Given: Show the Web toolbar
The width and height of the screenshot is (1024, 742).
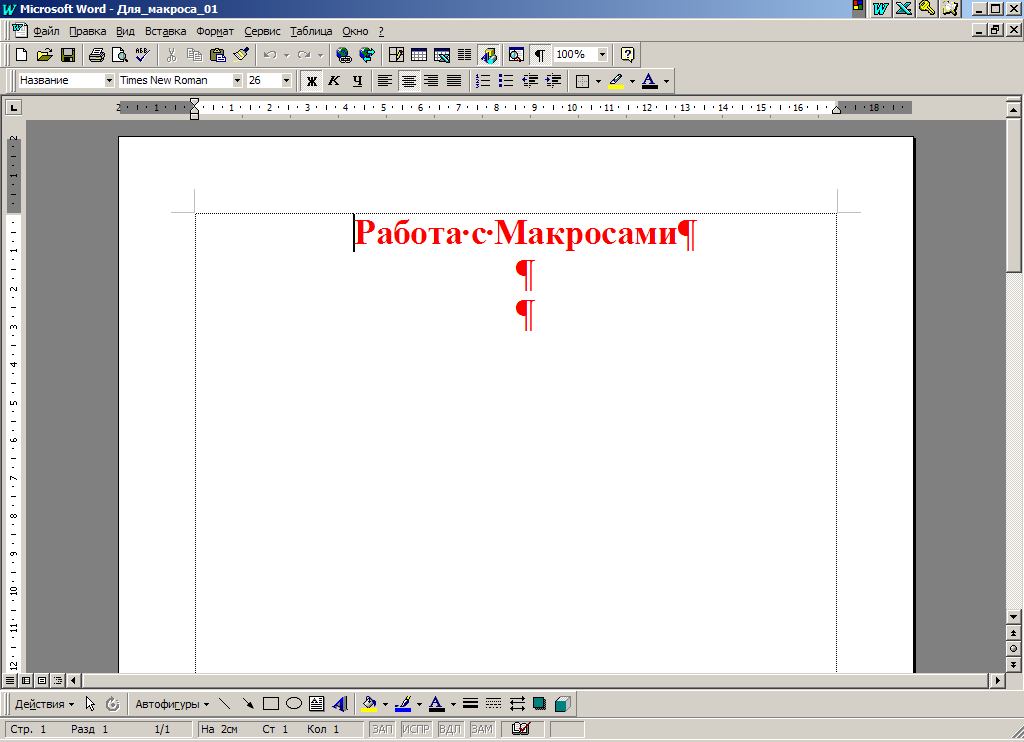Looking at the screenshot, I should pyautogui.click(x=367, y=55).
